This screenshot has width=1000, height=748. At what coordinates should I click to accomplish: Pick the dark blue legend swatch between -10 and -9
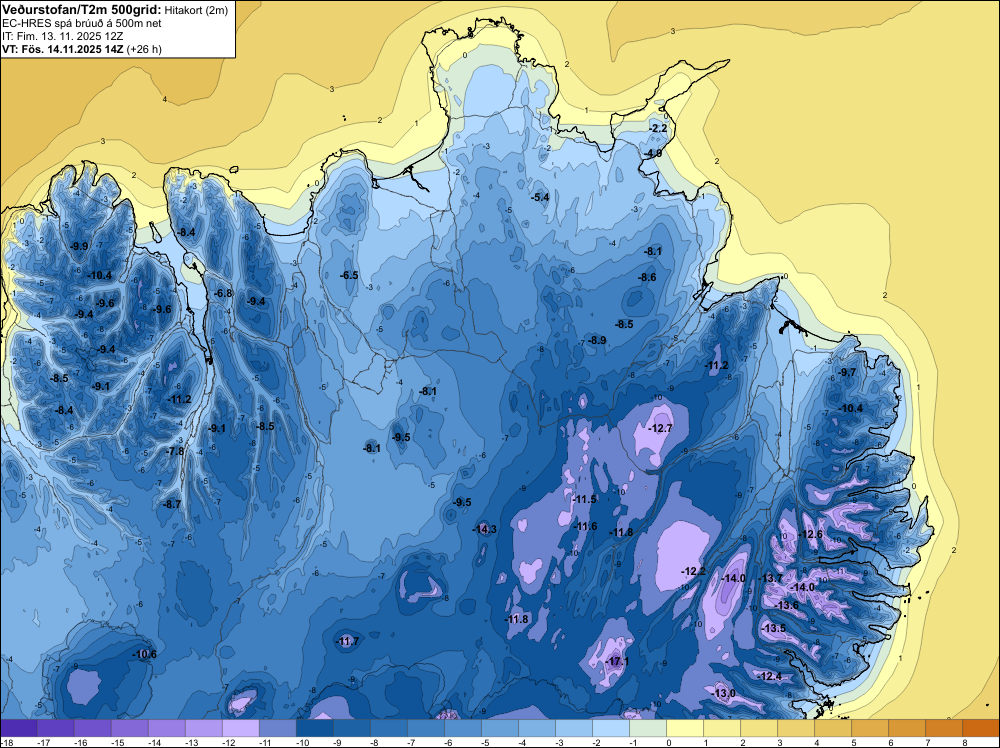click(315, 728)
